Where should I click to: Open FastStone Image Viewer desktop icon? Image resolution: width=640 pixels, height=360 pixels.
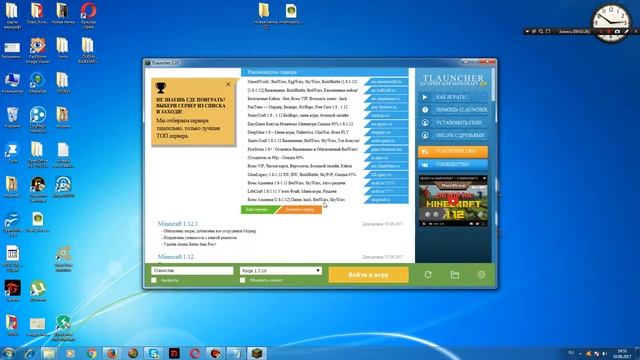tap(38, 50)
